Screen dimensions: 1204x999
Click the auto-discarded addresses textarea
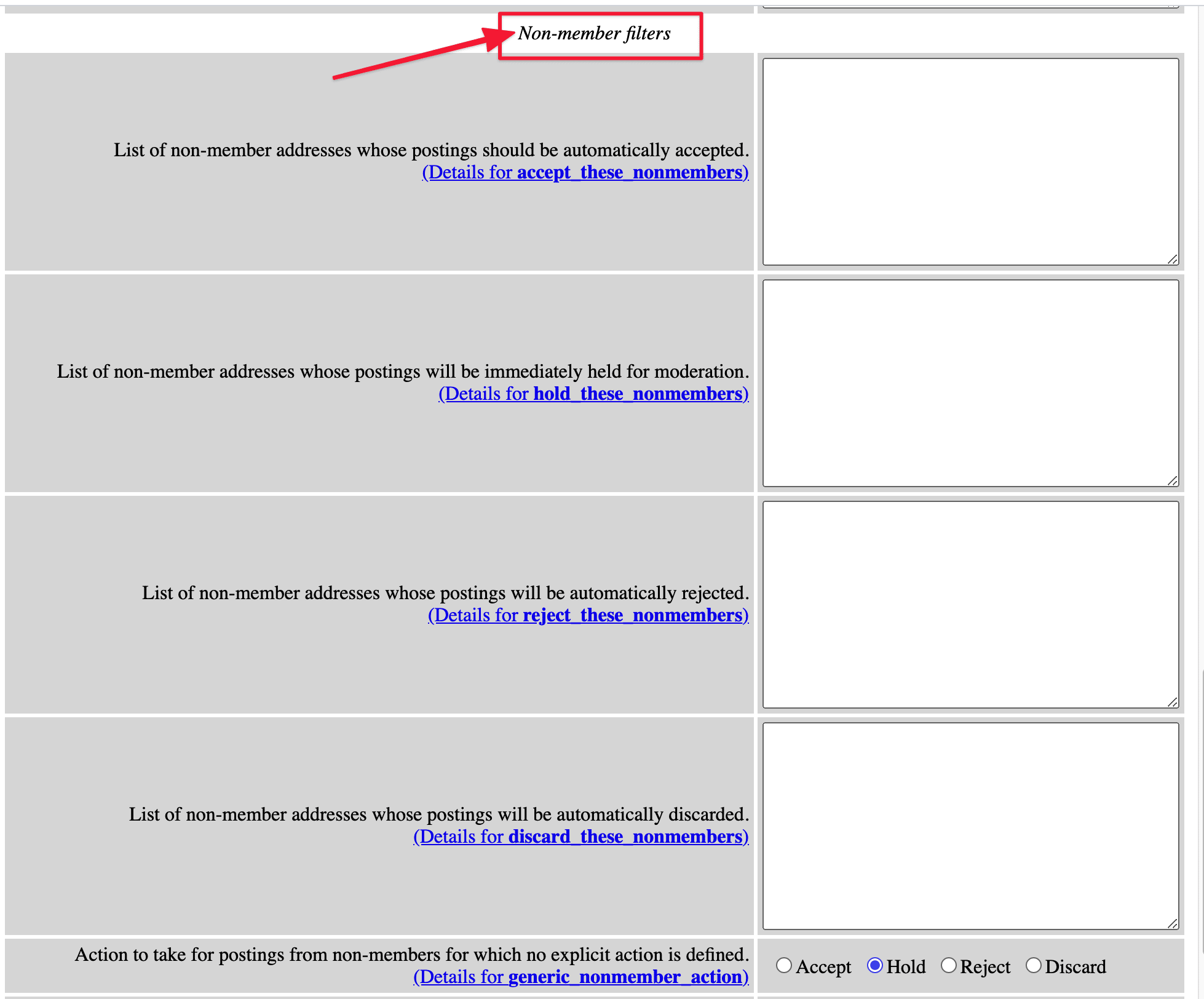point(970,826)
